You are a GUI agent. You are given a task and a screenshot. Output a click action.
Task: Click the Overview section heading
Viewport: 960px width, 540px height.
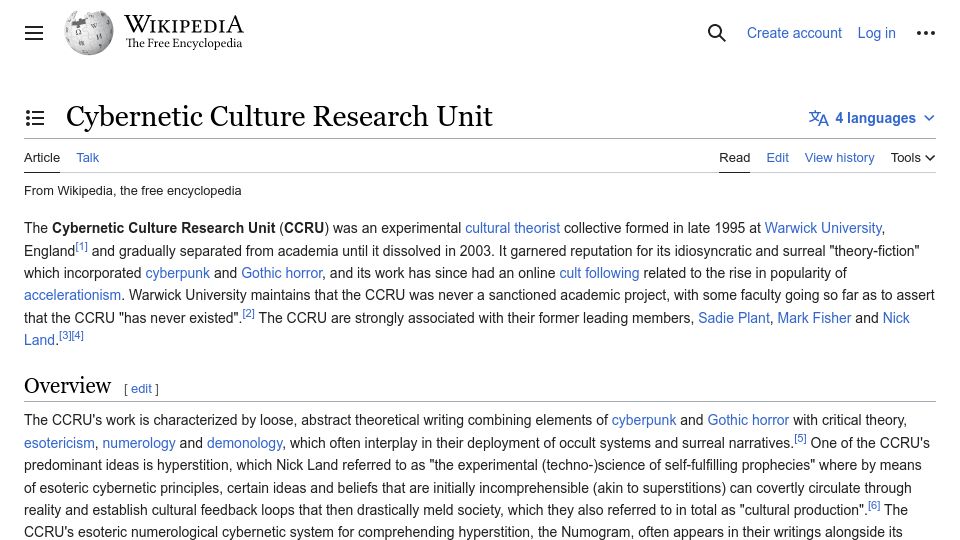tap(67, 386)
